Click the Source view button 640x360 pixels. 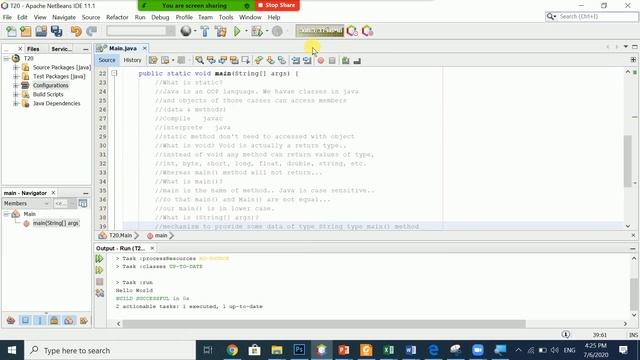coord(107,60)
